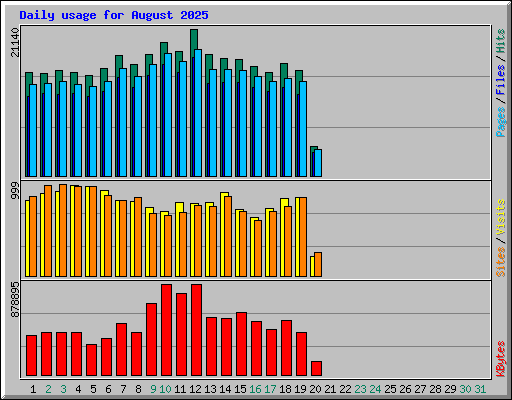Click day 12 on the date axis

click(195, 389)
